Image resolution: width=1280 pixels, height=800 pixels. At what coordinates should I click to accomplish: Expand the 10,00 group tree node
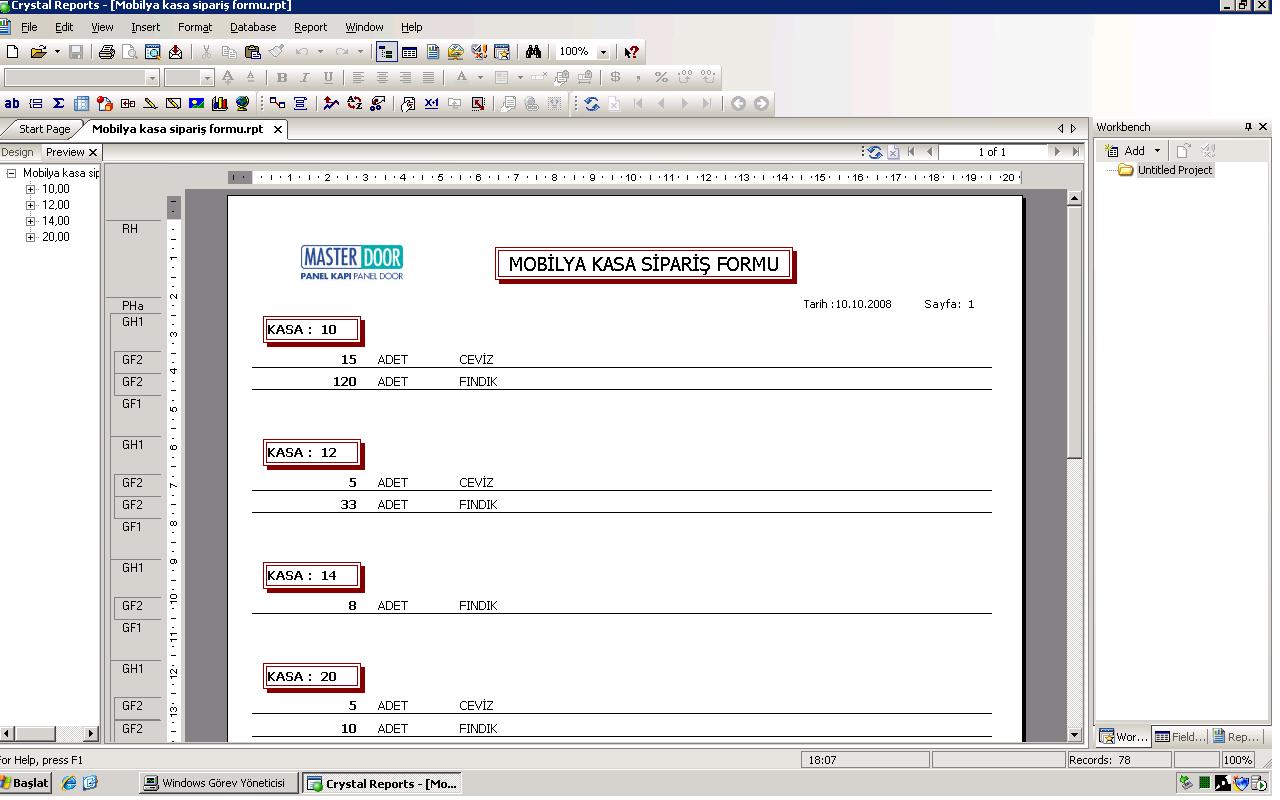pyautogui.click(x=31, y=189)
